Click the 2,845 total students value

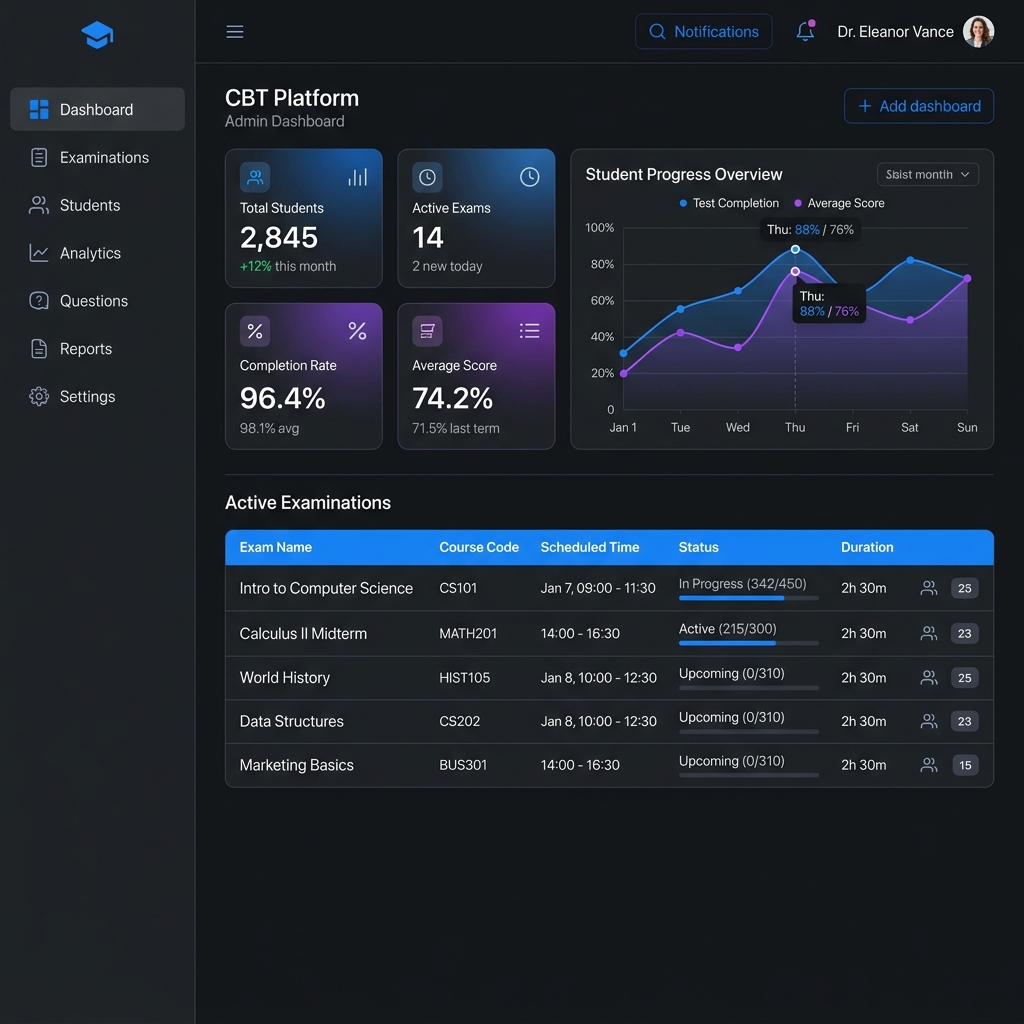[279, 237]
